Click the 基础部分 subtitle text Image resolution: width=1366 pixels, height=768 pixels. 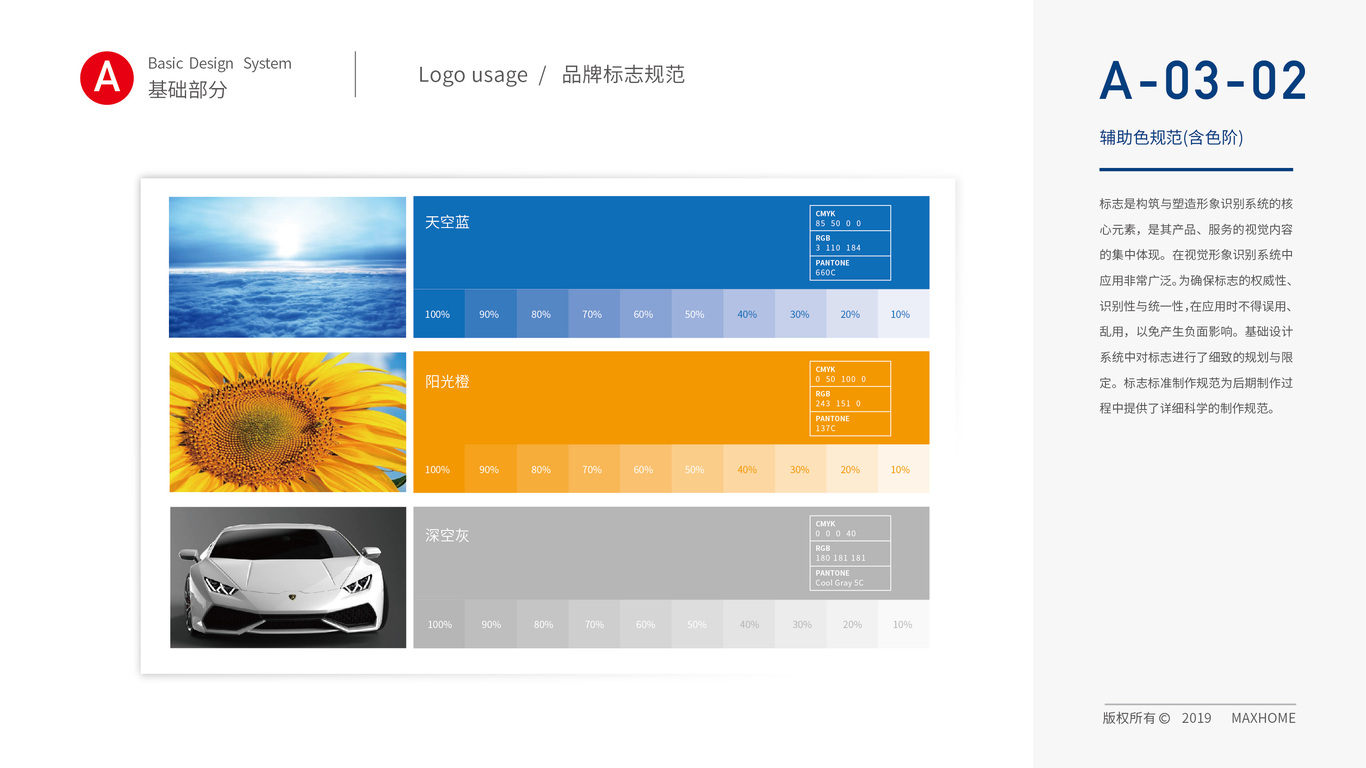coord(188,90)
